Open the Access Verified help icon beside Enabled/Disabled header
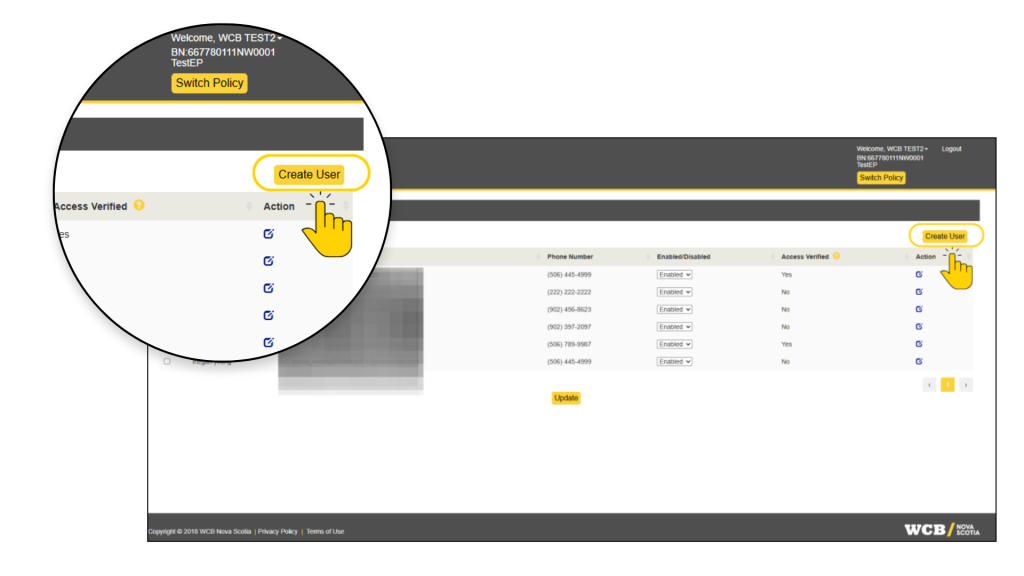This screenshot has height=576, width=1024. click(x=836, y=256)
